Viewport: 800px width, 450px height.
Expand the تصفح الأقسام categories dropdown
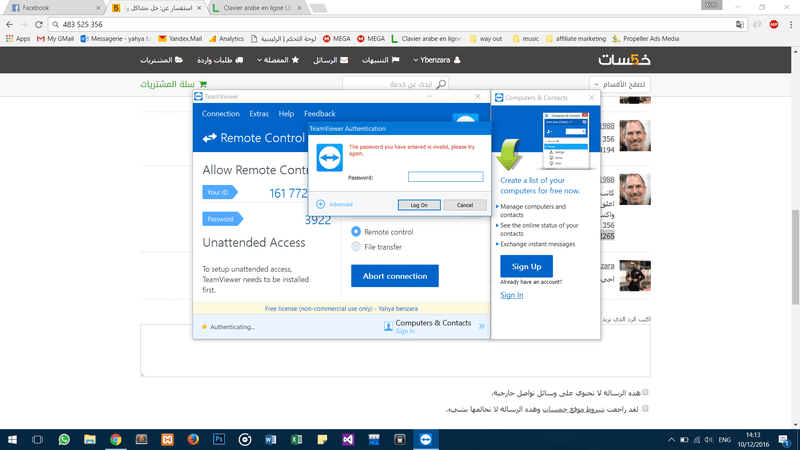click(619, 84)
